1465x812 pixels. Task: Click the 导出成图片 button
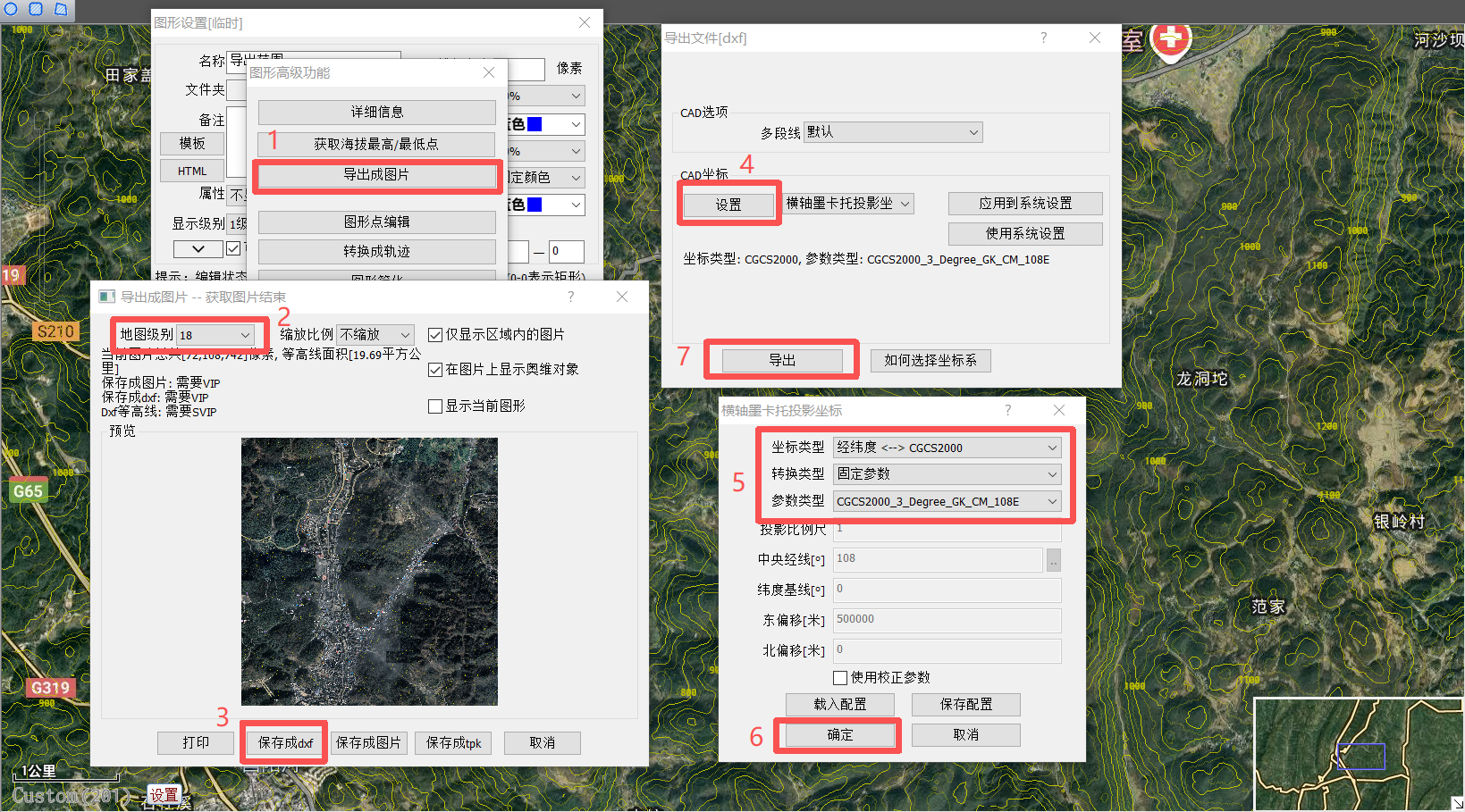377,175
